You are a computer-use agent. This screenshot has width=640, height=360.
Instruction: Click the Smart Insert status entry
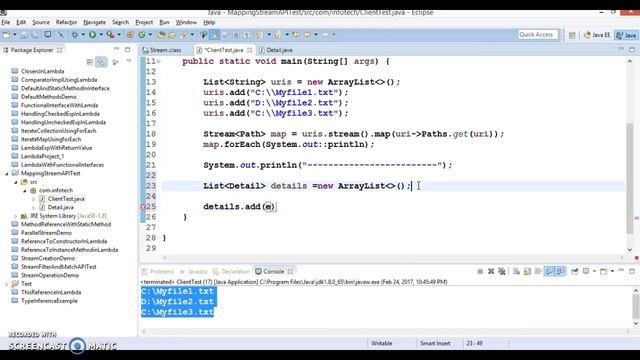(x=435, y=343)
